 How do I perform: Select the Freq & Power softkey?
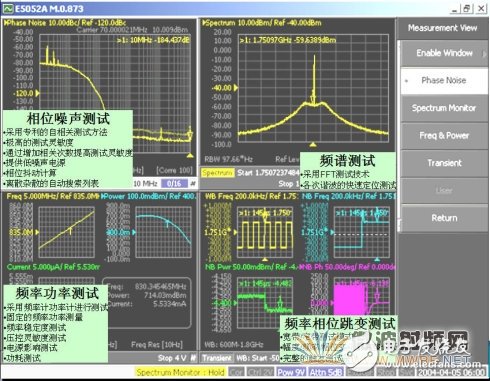coord(444,136)
